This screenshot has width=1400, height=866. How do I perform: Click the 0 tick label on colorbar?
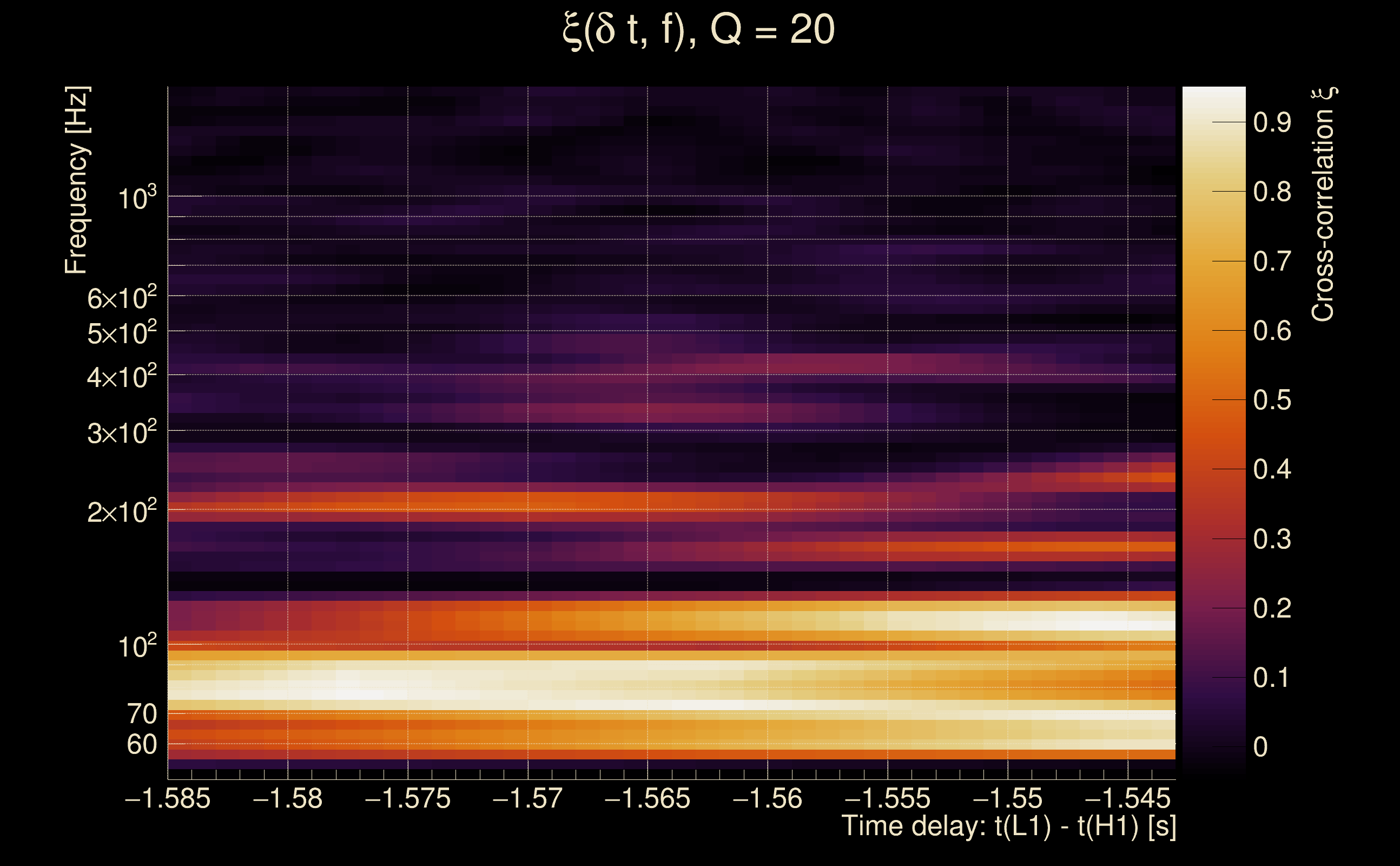(x=1260, y=747)
